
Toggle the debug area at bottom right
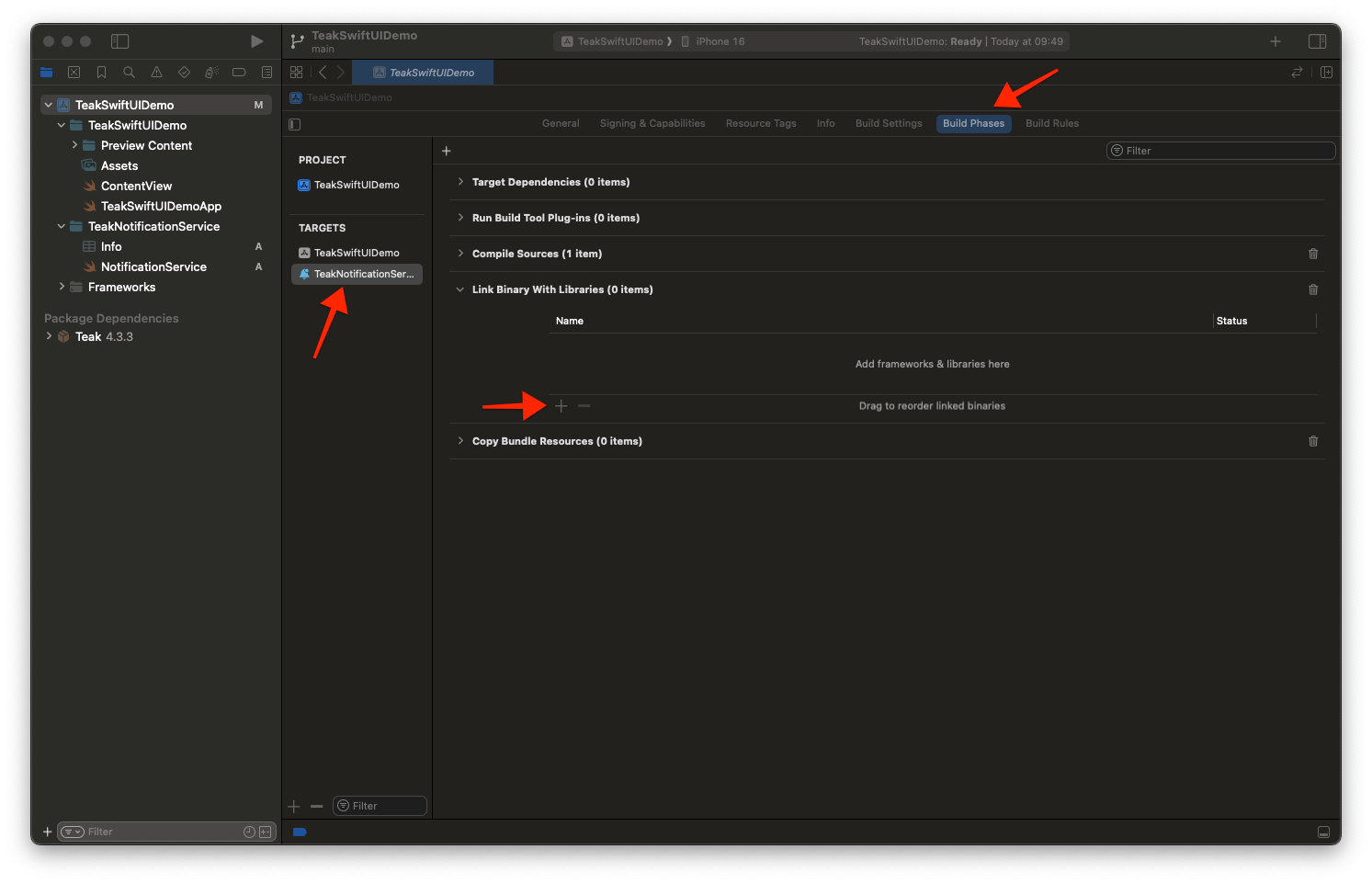coord(1323,832)
